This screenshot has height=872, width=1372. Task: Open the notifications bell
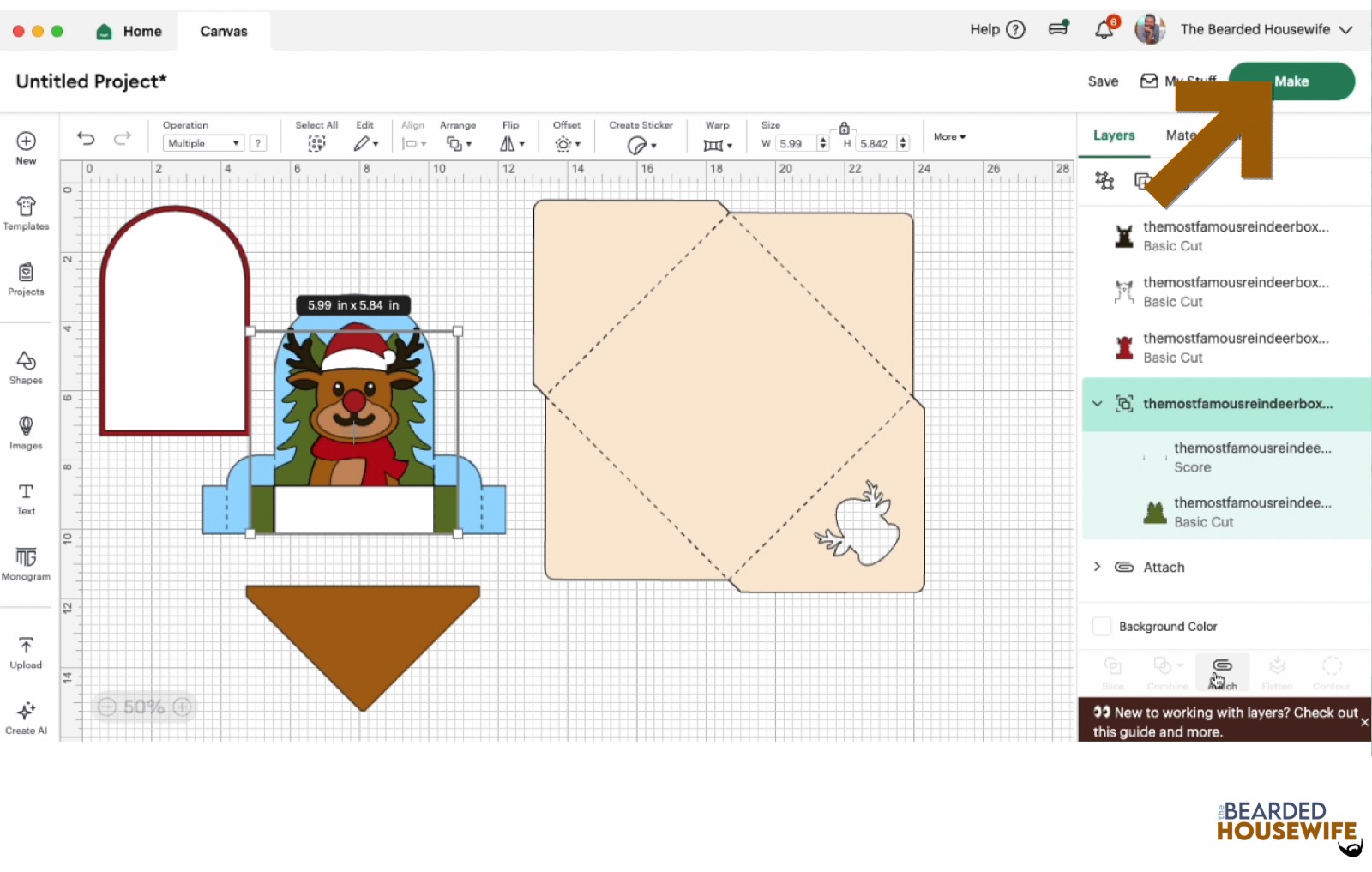1104,30
